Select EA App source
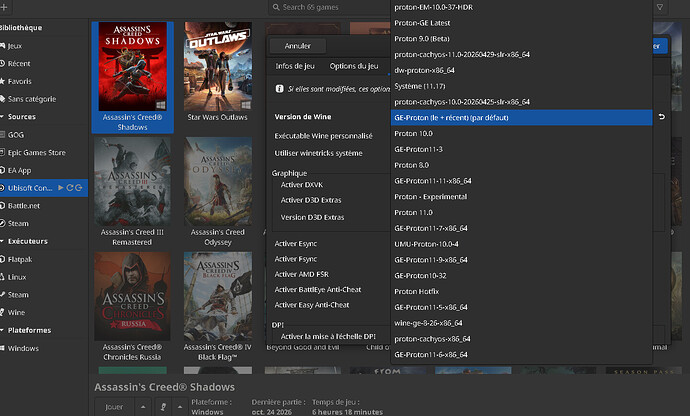Image resolution: width=690 pixels, height=416 pixels. [x=19, y=170]
